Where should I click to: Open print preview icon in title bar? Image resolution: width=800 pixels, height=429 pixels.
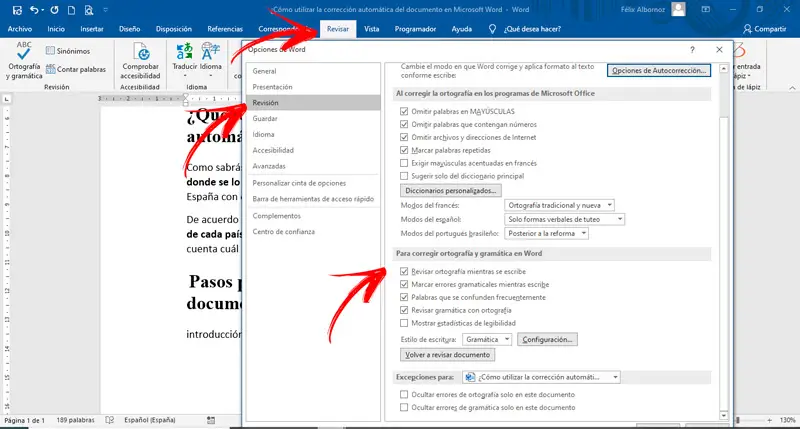coord(89,10)
